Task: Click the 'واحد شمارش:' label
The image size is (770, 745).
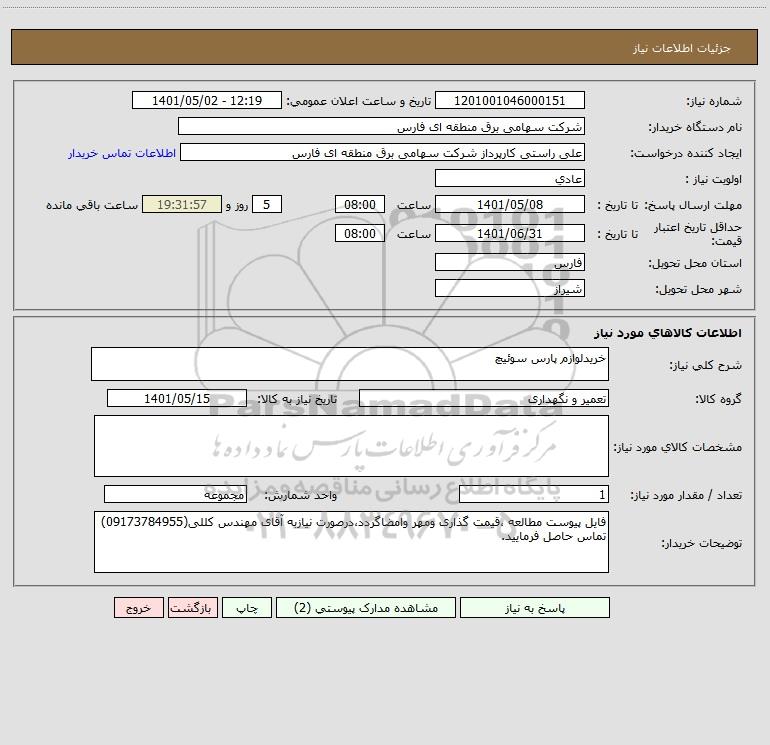Action: [301, 496]
